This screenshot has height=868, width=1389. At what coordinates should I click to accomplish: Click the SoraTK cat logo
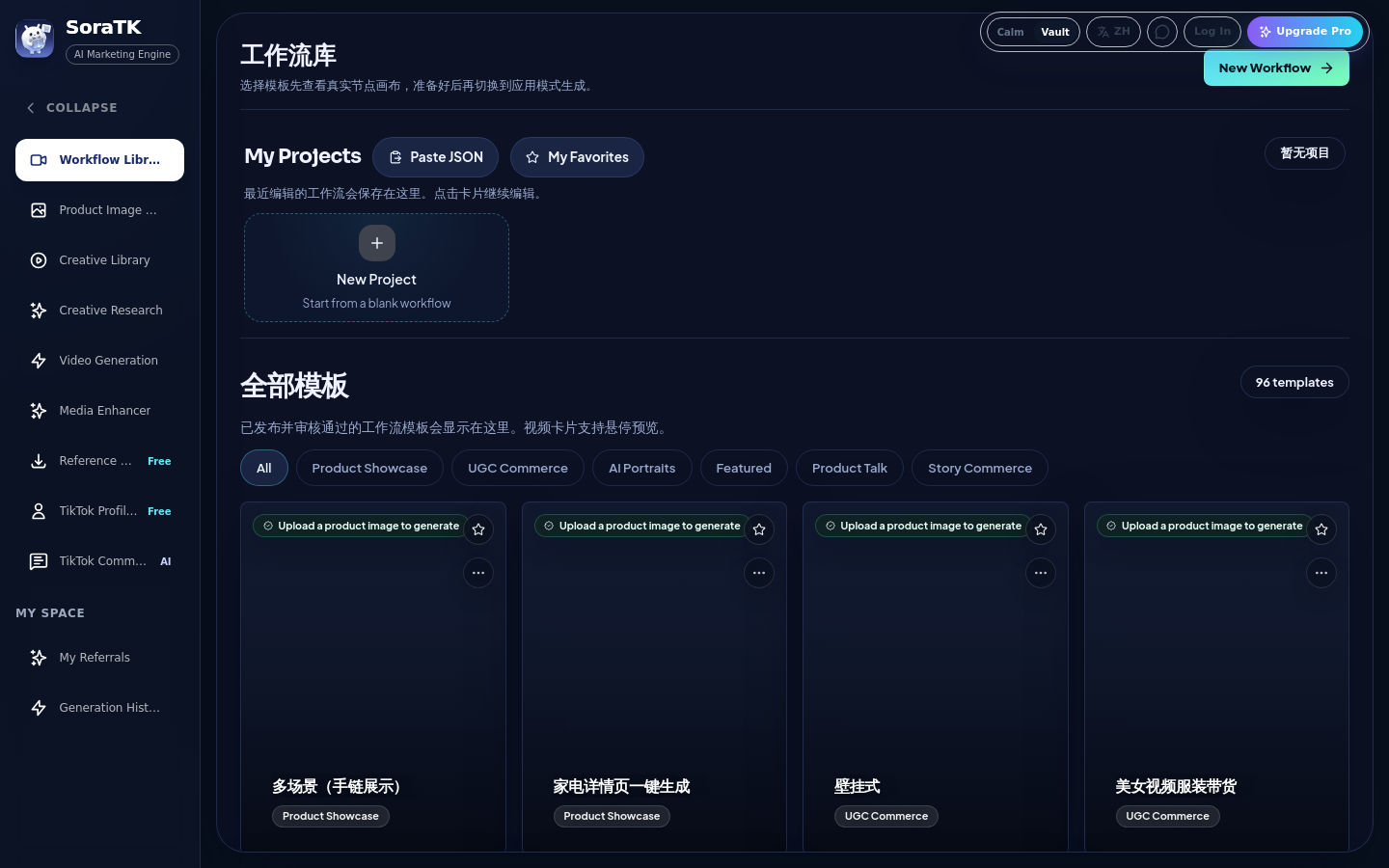(x=35, y=39)
